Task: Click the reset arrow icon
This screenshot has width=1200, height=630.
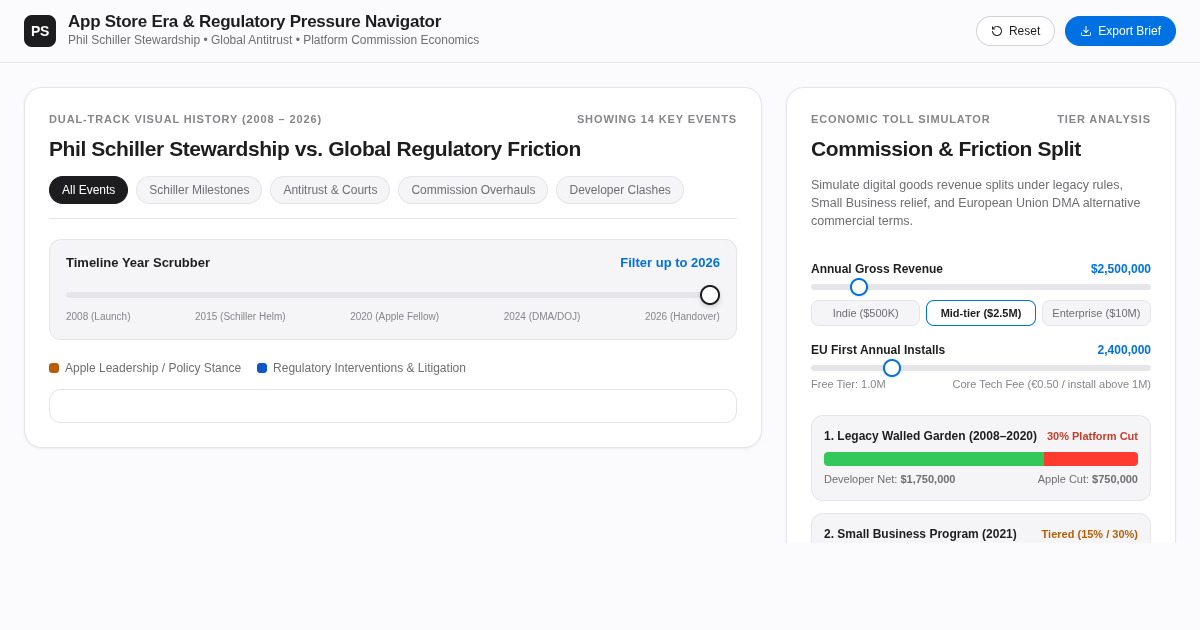Action: click(997, 31)
